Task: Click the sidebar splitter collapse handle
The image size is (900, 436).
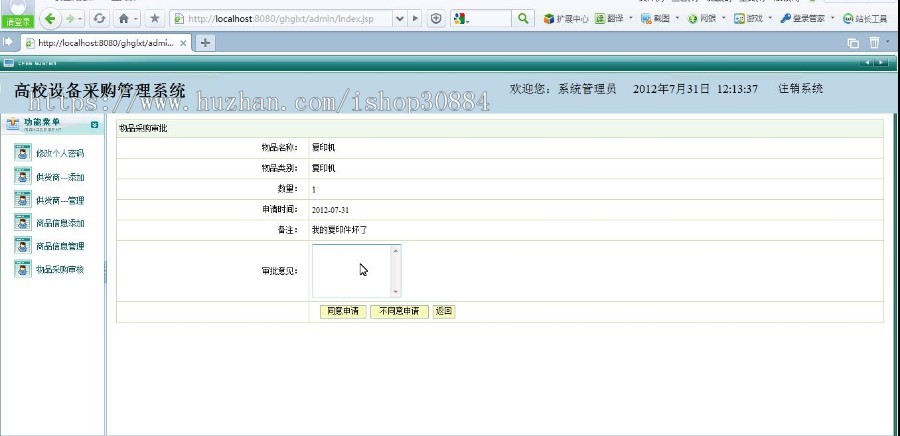Action: [x=106, y=271]
